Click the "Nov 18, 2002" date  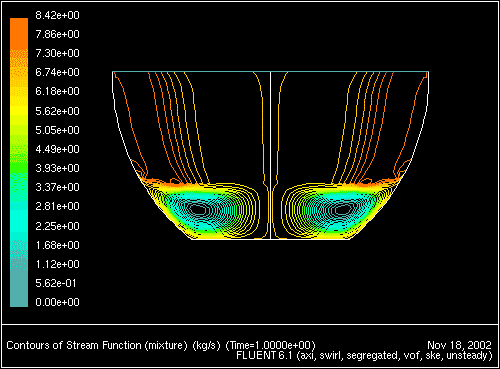point(459,345)
